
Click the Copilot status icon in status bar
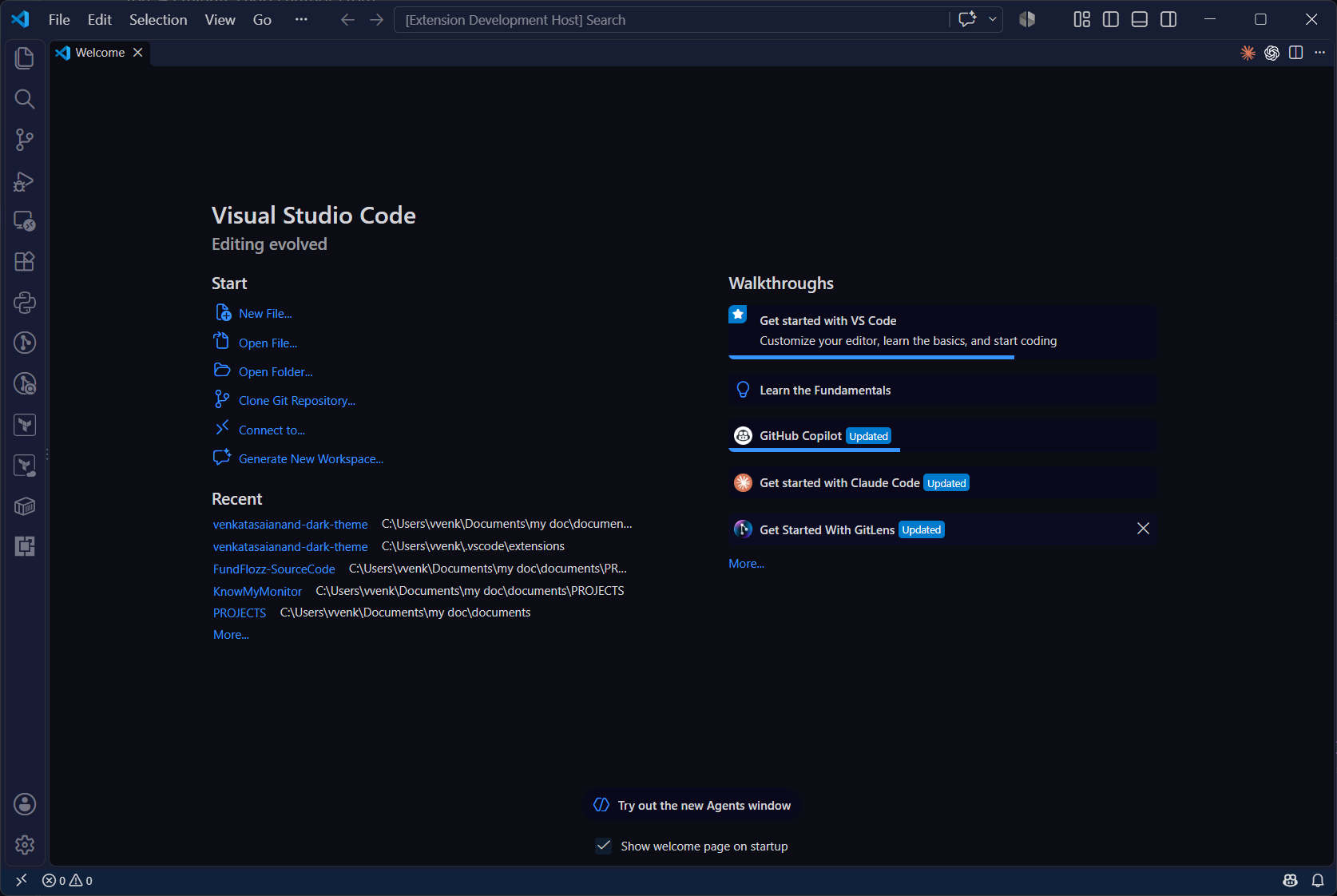(1290, 880)
